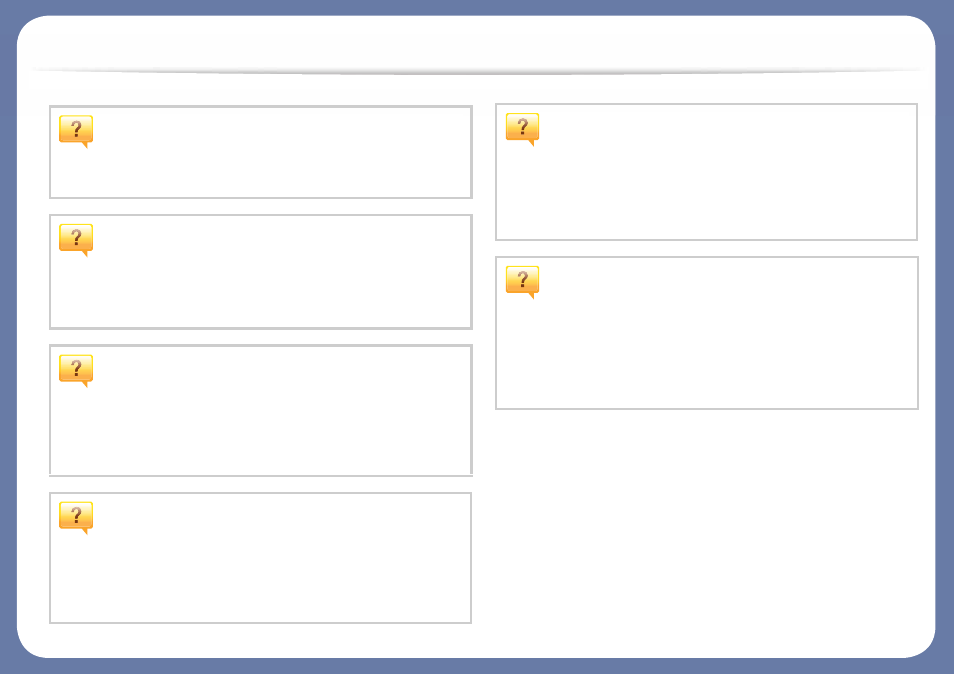Click the question icon in bottom-left box
This screenshot has height=674, width=954.
[76, 518]
